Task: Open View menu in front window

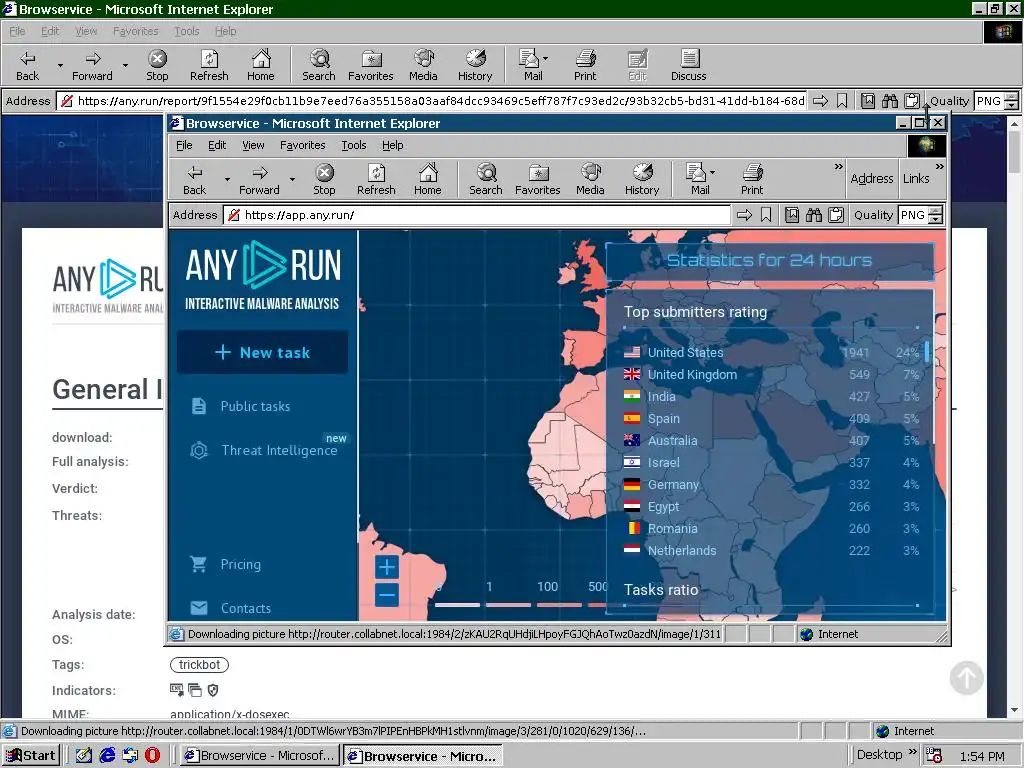Action: [253, 145]
